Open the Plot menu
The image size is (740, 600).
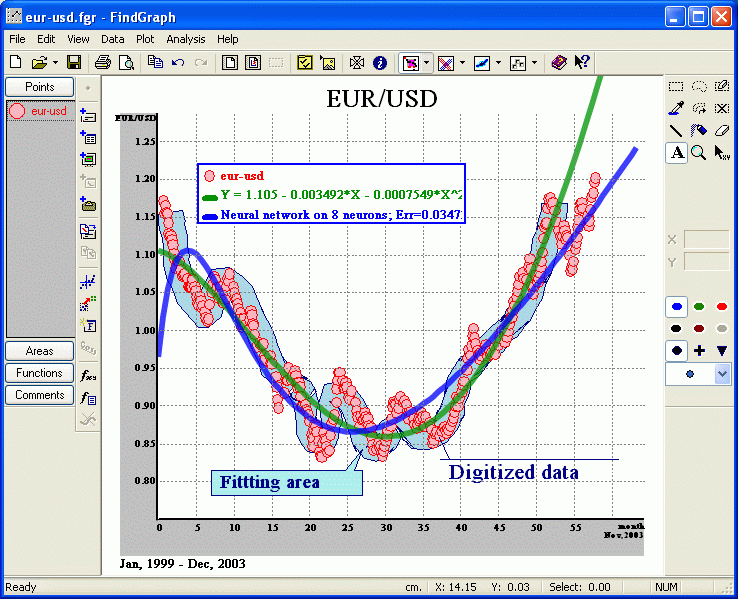(145, 39)
